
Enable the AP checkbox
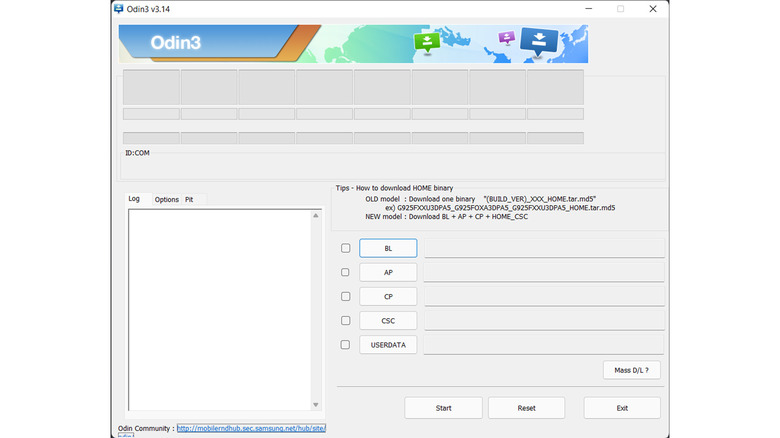coord(345,272)
